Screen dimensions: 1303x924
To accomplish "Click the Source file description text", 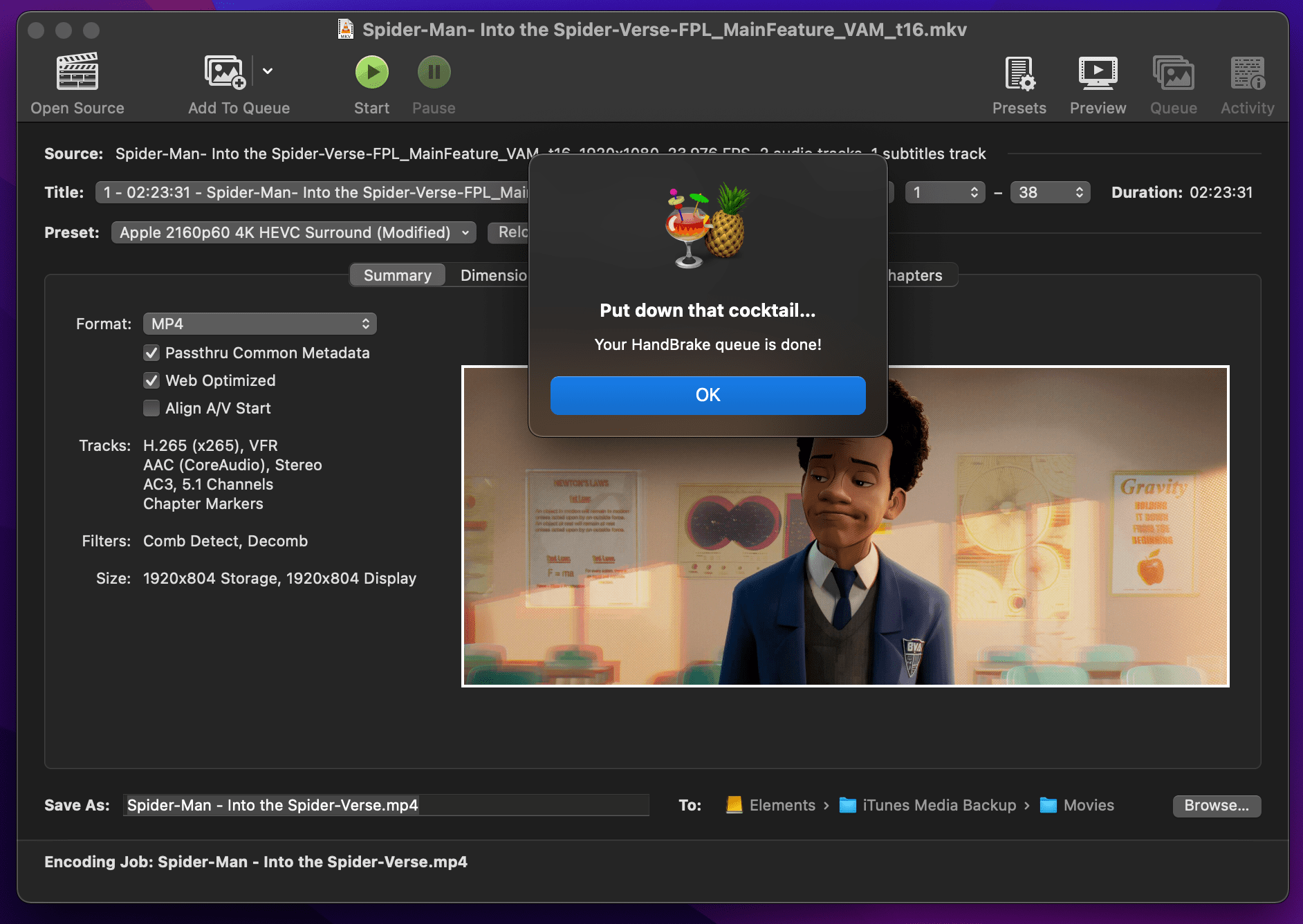I will [551, 154].
